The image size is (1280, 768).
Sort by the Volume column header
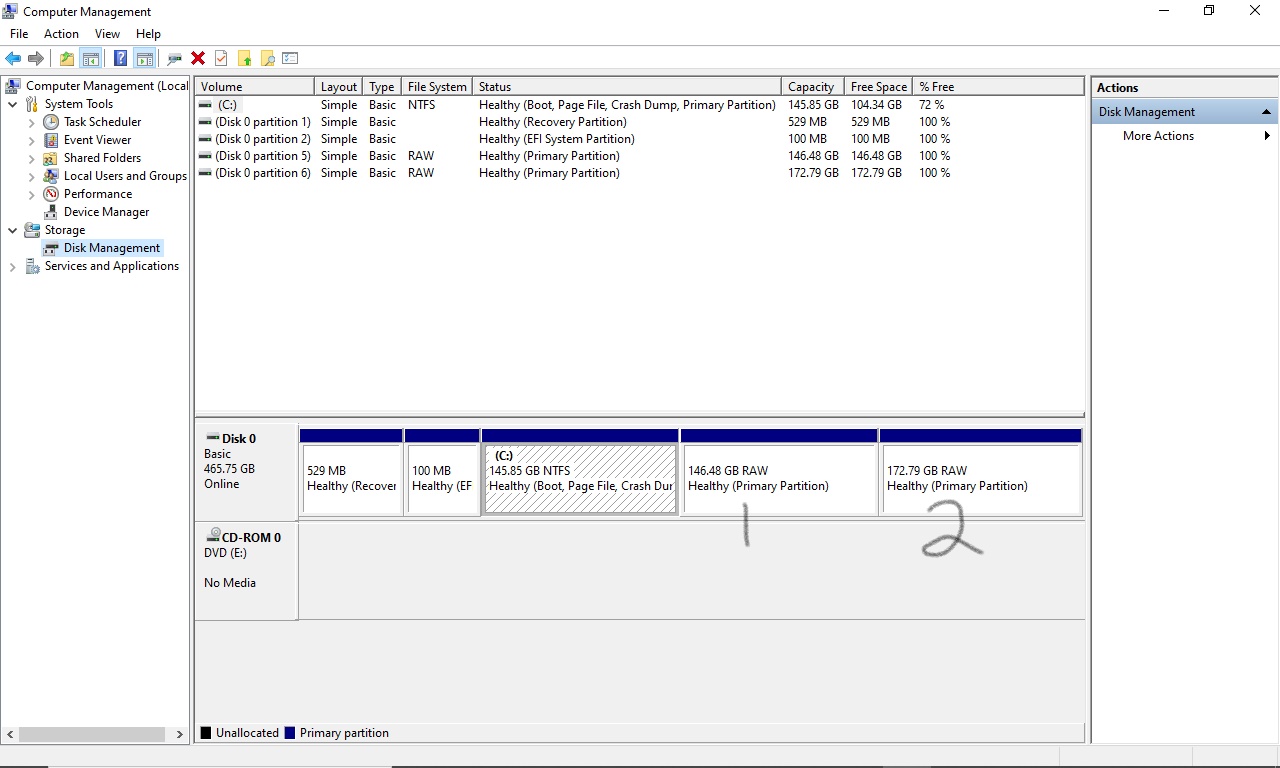(255, 87)
